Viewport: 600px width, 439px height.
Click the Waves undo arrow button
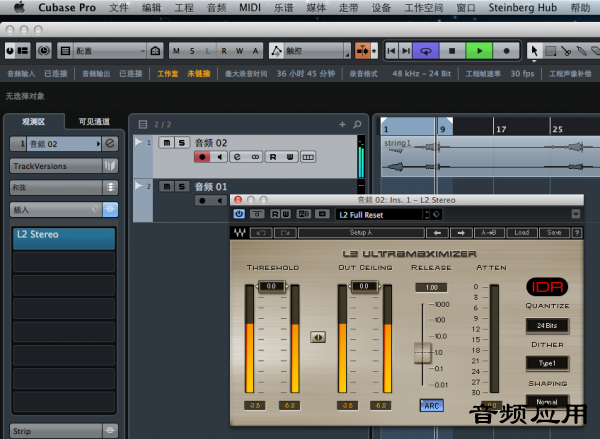click(x=261, y=233)
